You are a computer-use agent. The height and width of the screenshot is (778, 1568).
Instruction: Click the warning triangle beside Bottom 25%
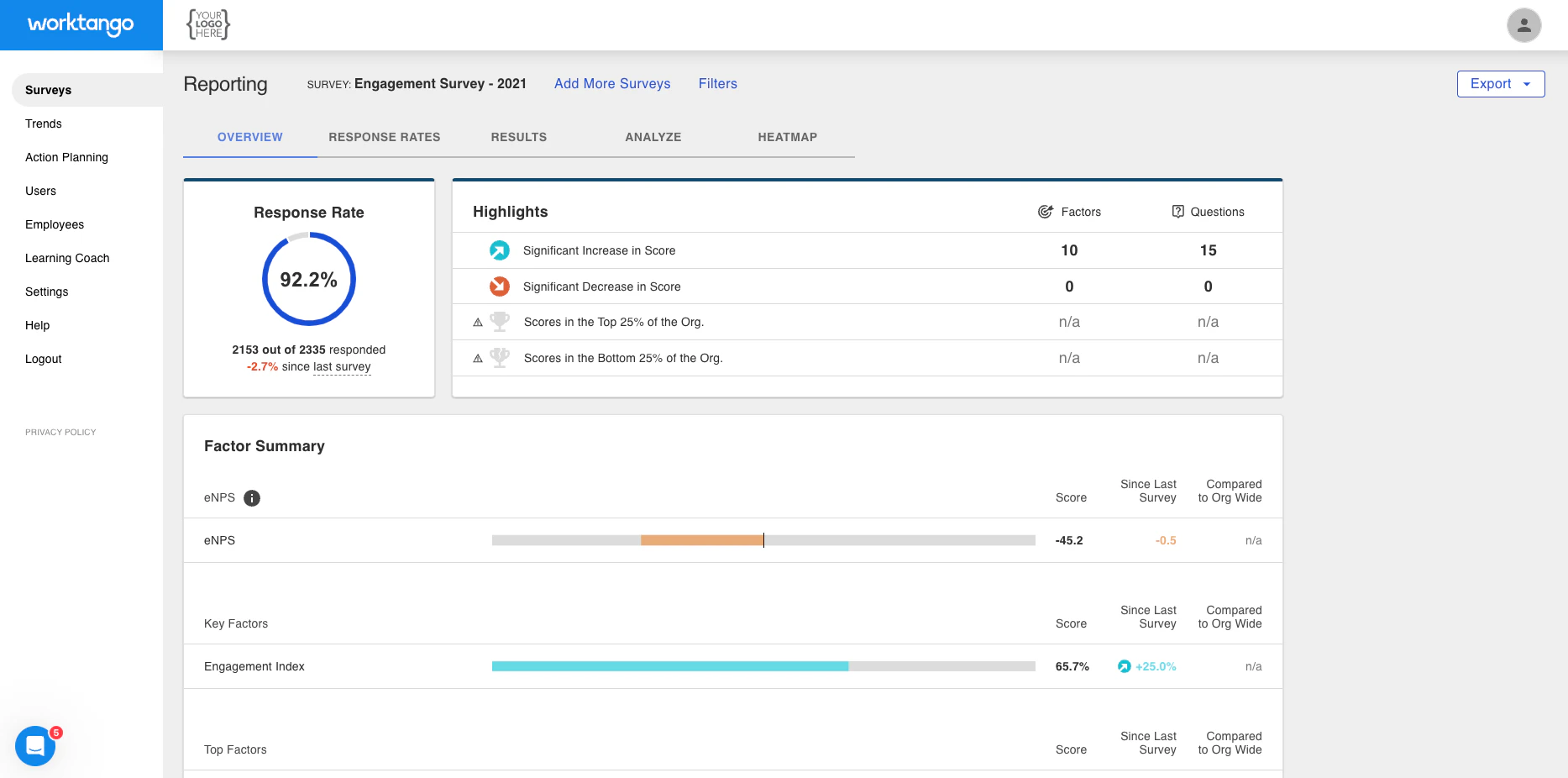[x=478, y=359]
